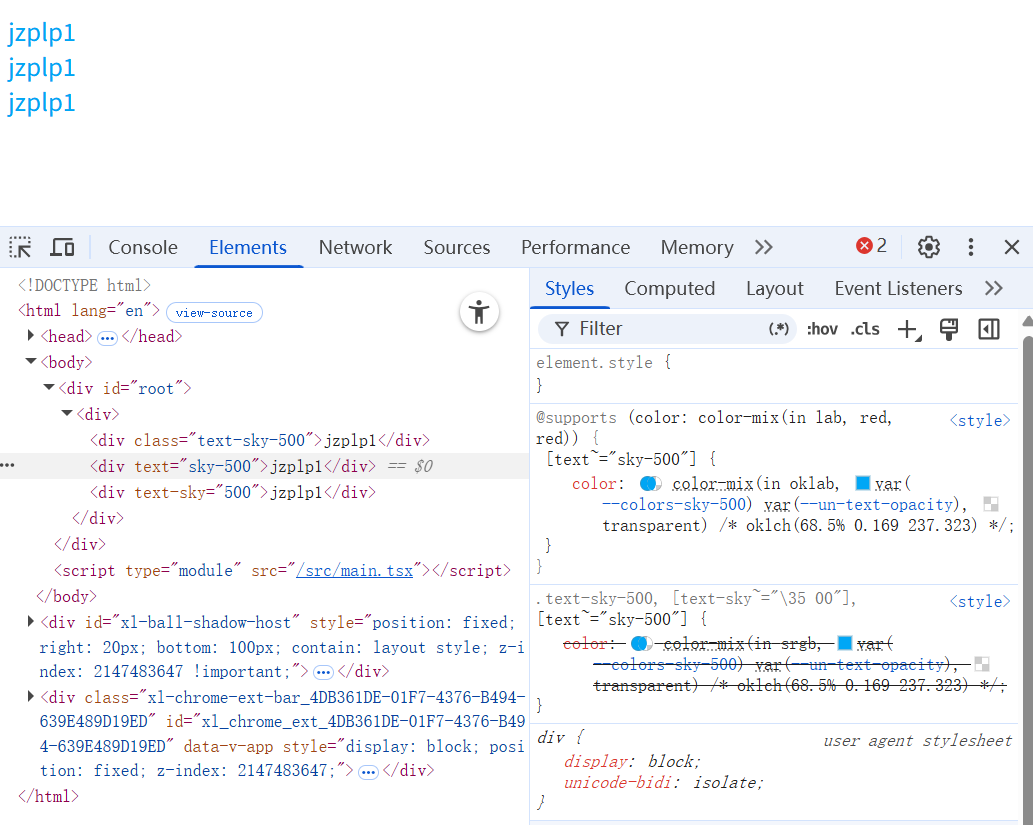Click the first jzplp1 text on page

click(x=42, y=32)
